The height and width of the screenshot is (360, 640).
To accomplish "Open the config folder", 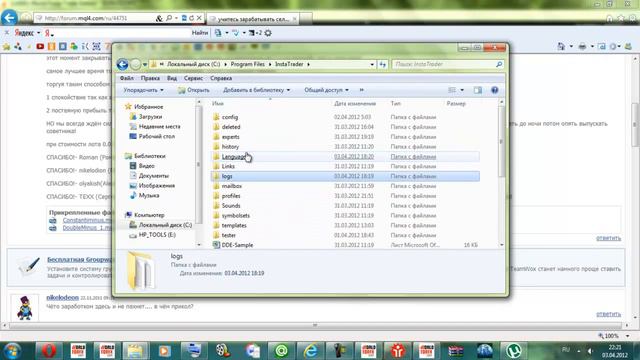I will [230, 117].
